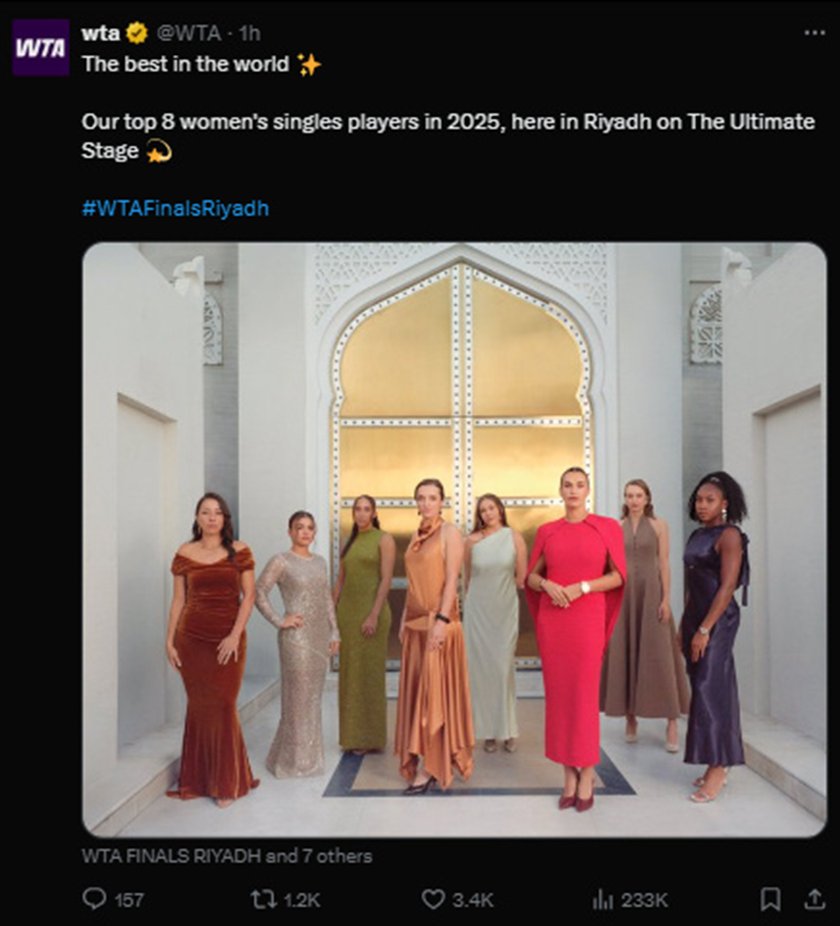Open the WTA purple profile avatar

click(41, 47)
